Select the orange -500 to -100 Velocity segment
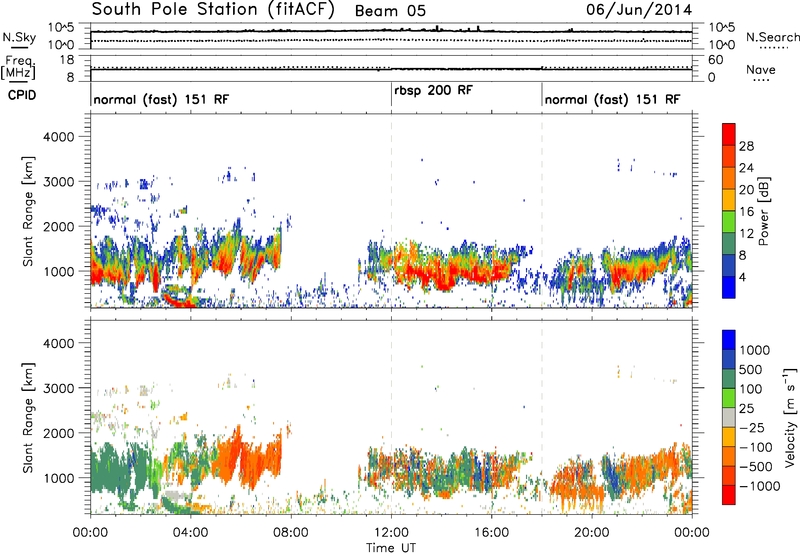Image resolution: width=800 pixels, height=554 pixels. click(x=729, y=456)
